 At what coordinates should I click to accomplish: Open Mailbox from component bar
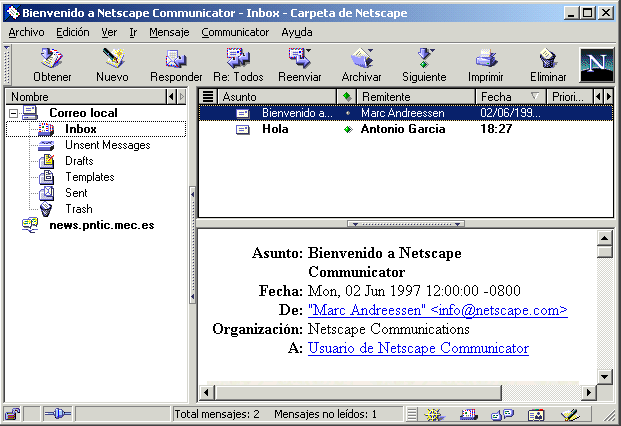(x=469, y=415)
